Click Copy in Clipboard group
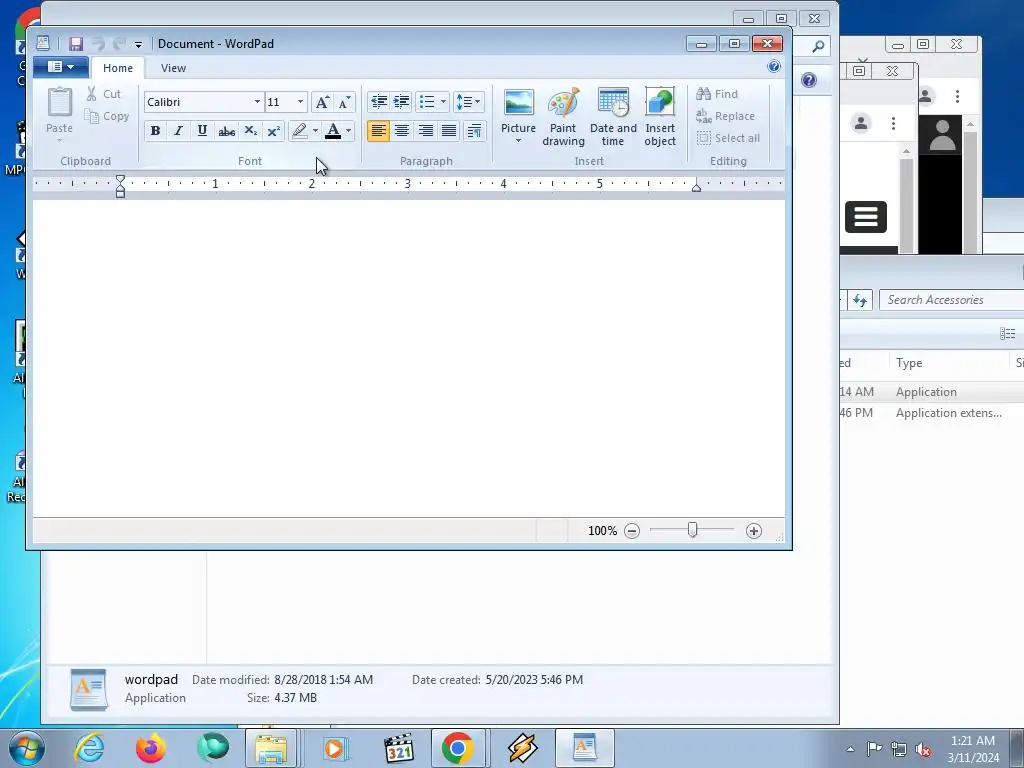The height and width of the screenshot is (768, 1024). [x=107, y=116]
